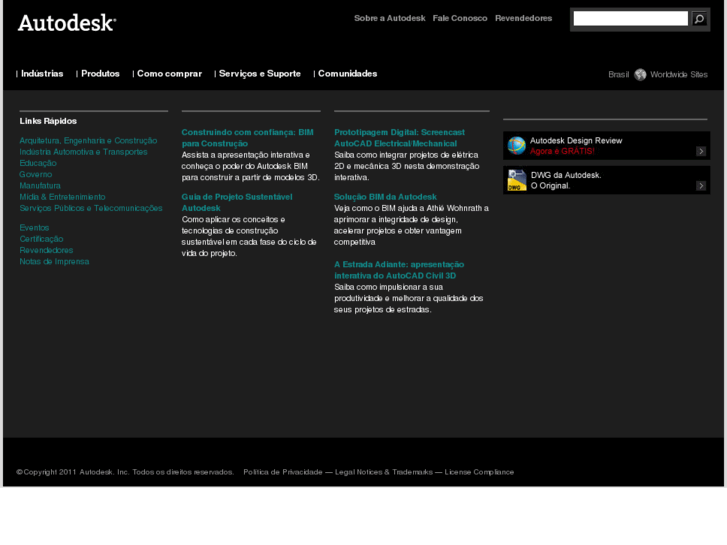The image size is (727, 545).
Task: Open Worldwide Sites link
Action: click(x=679, y=75)
